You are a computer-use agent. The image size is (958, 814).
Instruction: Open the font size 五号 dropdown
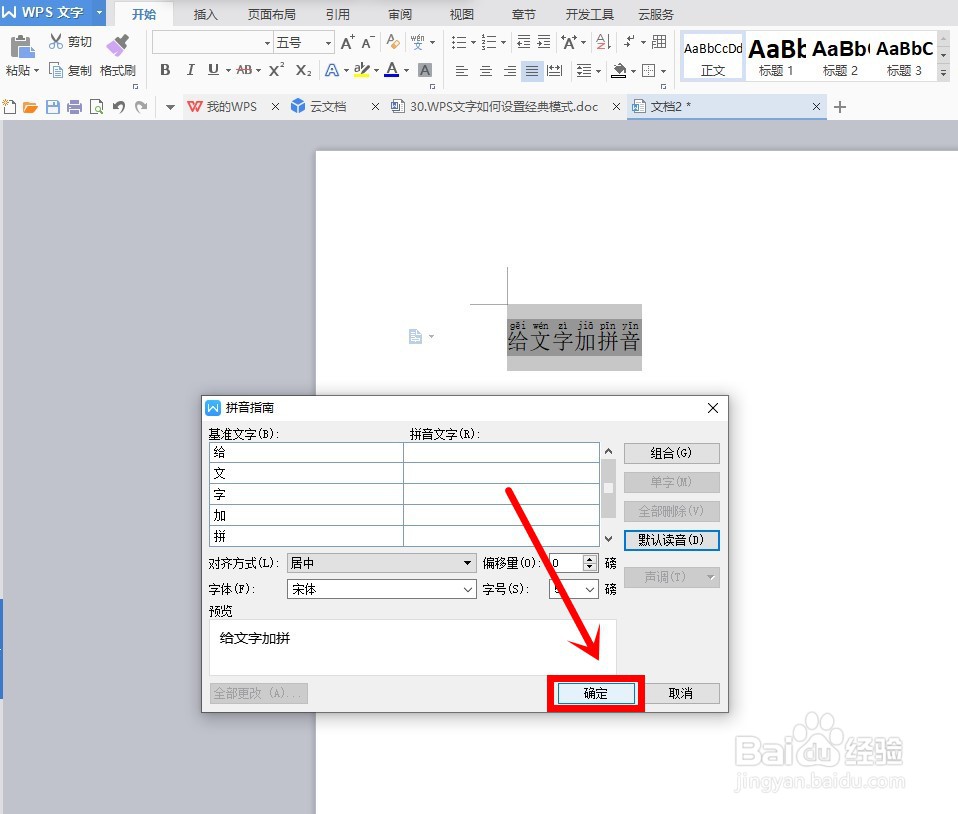tap(328, 43)
